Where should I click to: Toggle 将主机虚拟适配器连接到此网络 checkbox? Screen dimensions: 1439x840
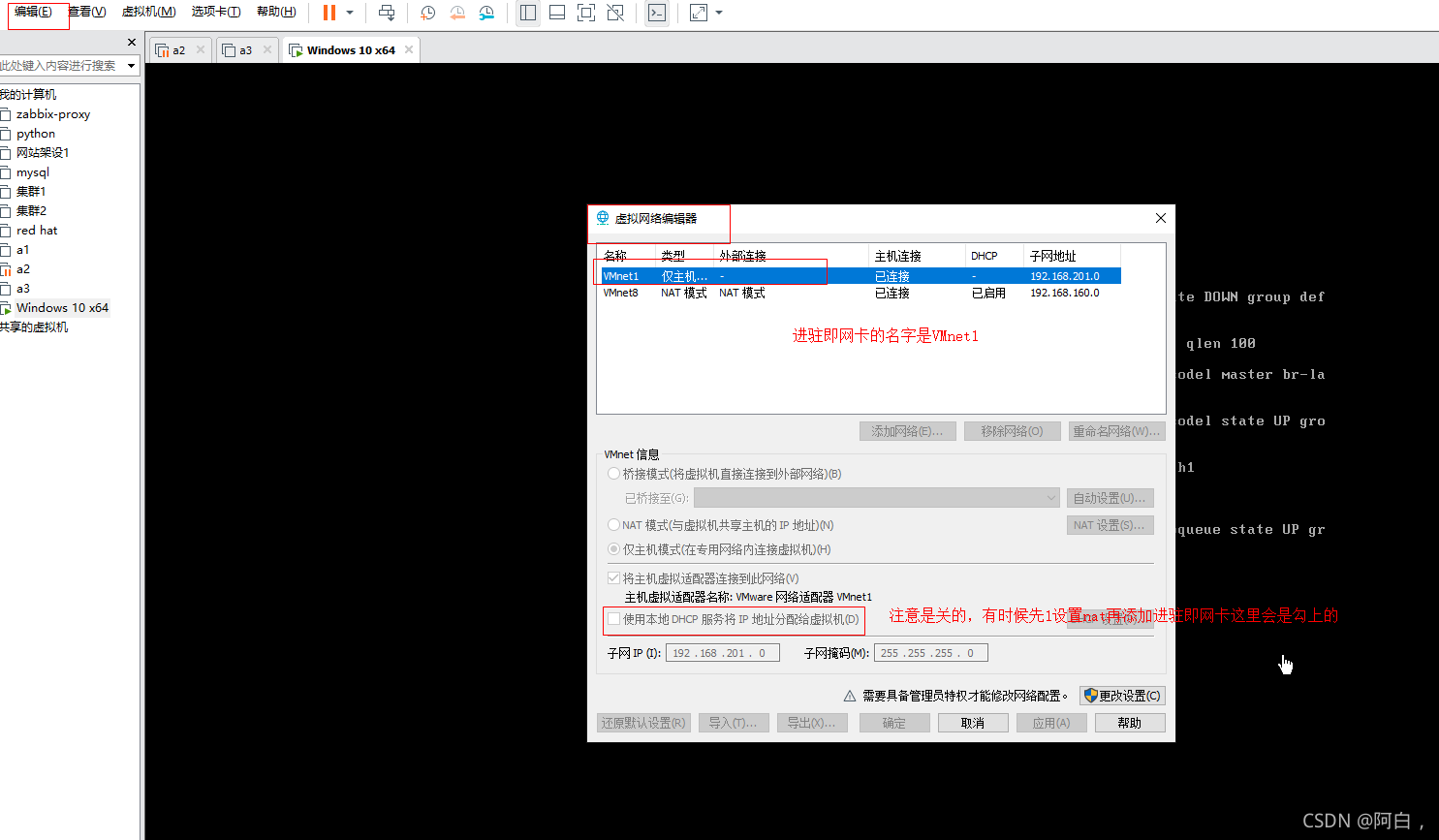pyautogui.click(x=613, y=578)
